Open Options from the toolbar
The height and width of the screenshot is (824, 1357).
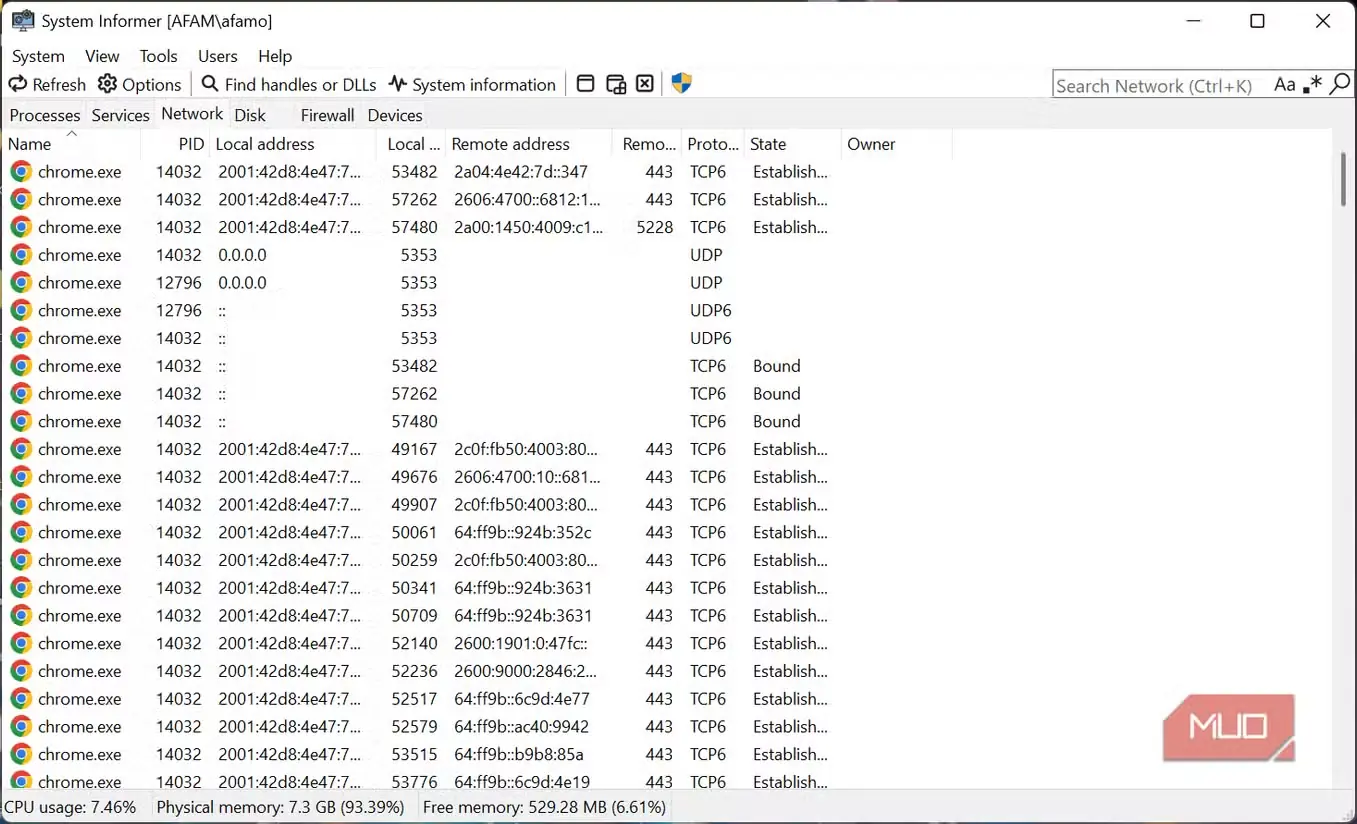pos(139,84)
